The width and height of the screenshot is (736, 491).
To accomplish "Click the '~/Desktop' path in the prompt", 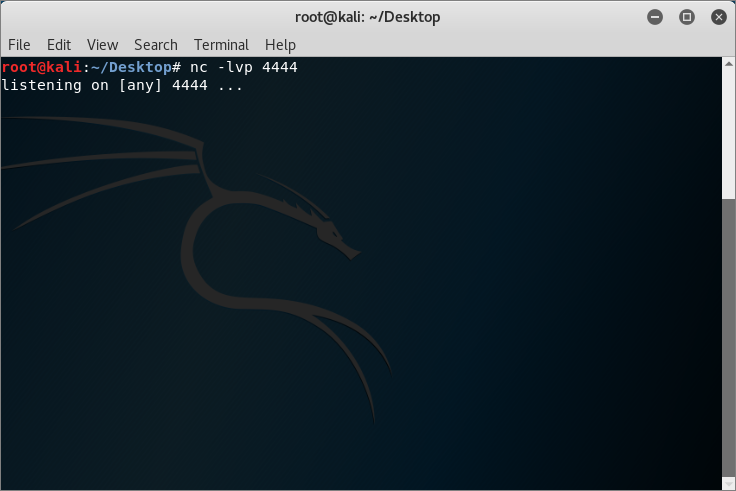I will pos(131,67).
